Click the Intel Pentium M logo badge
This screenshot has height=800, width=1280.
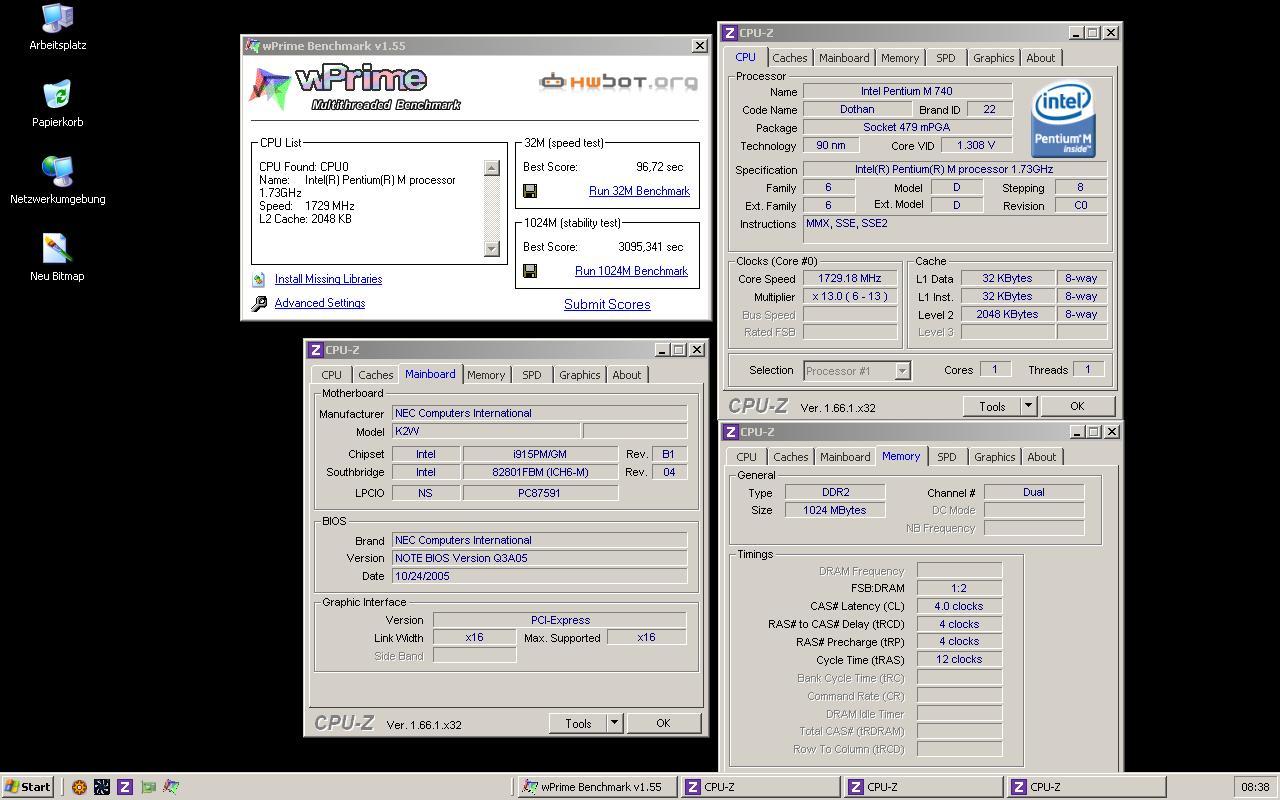tap(1062, 121)
